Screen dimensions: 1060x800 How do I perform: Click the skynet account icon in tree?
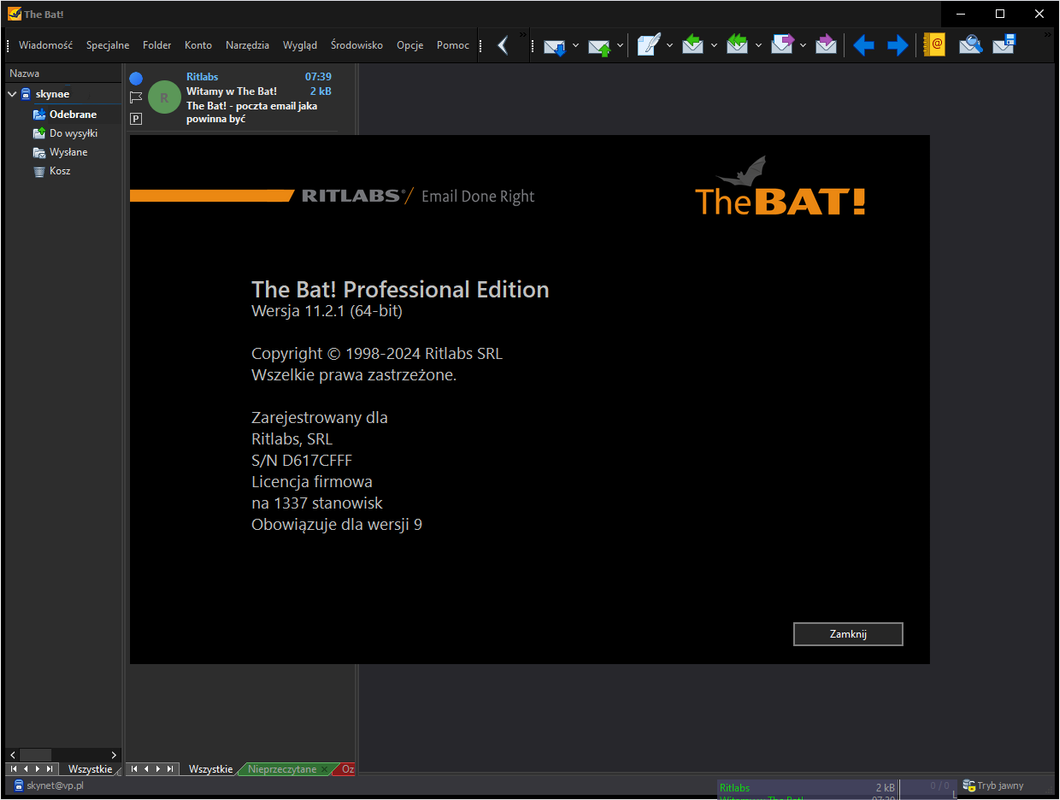pyautogui.click(x=26, y=94)
